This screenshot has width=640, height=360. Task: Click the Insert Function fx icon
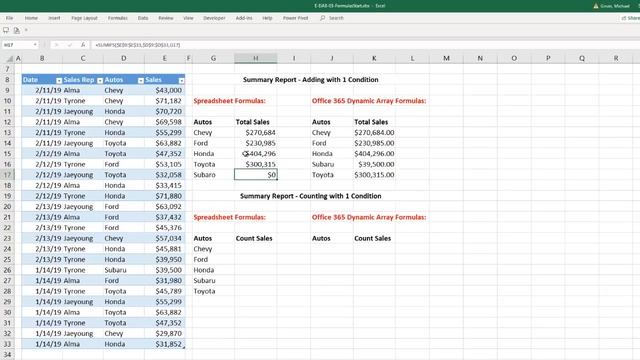point(83,45)
